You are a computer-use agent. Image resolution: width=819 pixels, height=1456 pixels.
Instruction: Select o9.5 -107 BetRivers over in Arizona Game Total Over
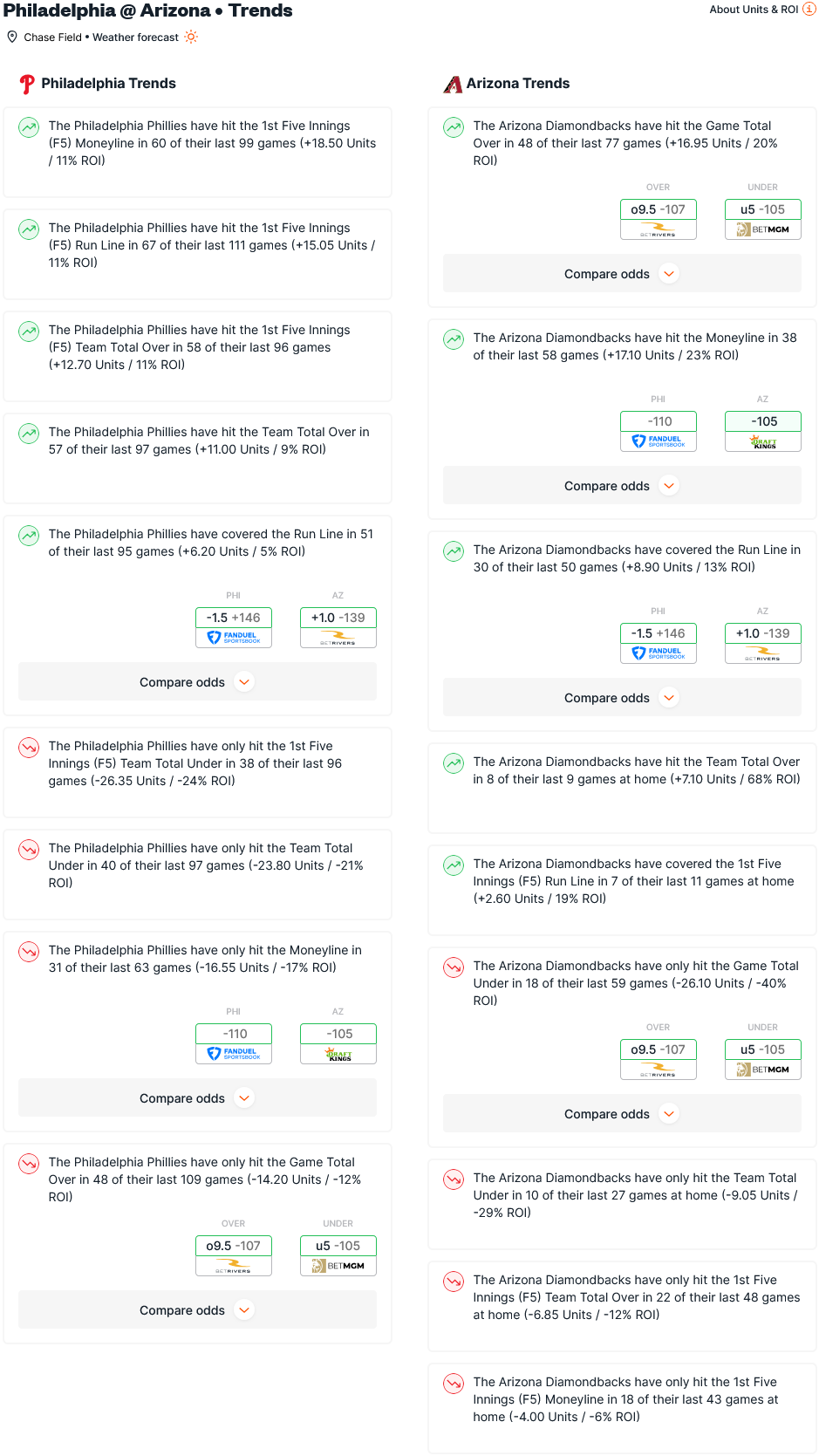point(659,219)
